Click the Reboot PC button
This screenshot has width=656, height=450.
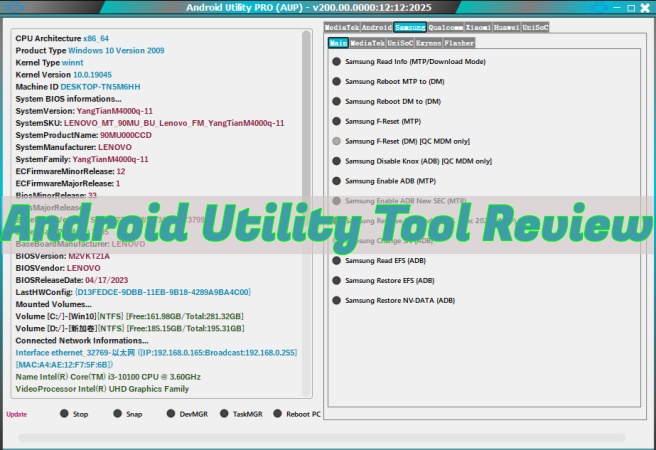[297, 414]
